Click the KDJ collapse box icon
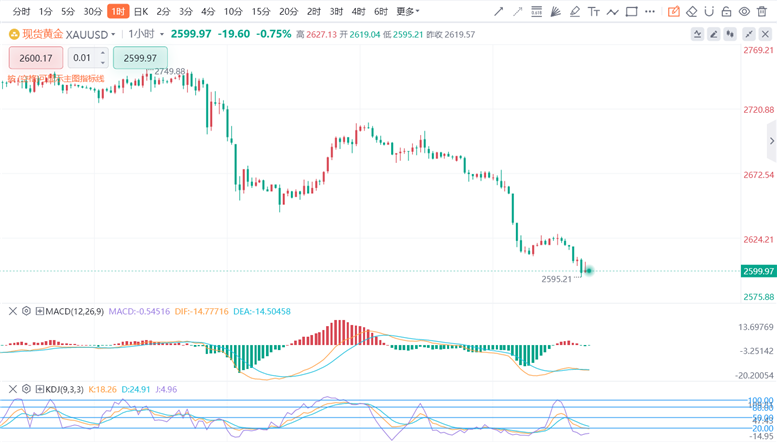777x444 pixels. coord(40,389)
